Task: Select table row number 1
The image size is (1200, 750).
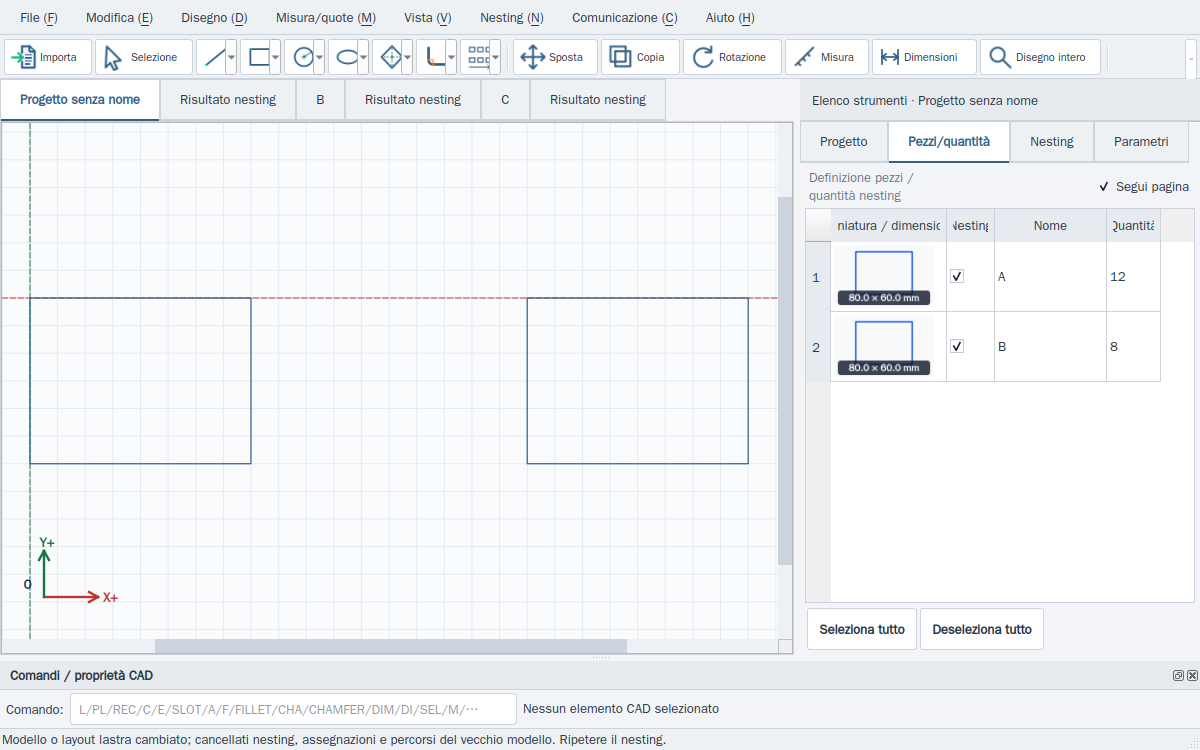Action: point(817,277)
